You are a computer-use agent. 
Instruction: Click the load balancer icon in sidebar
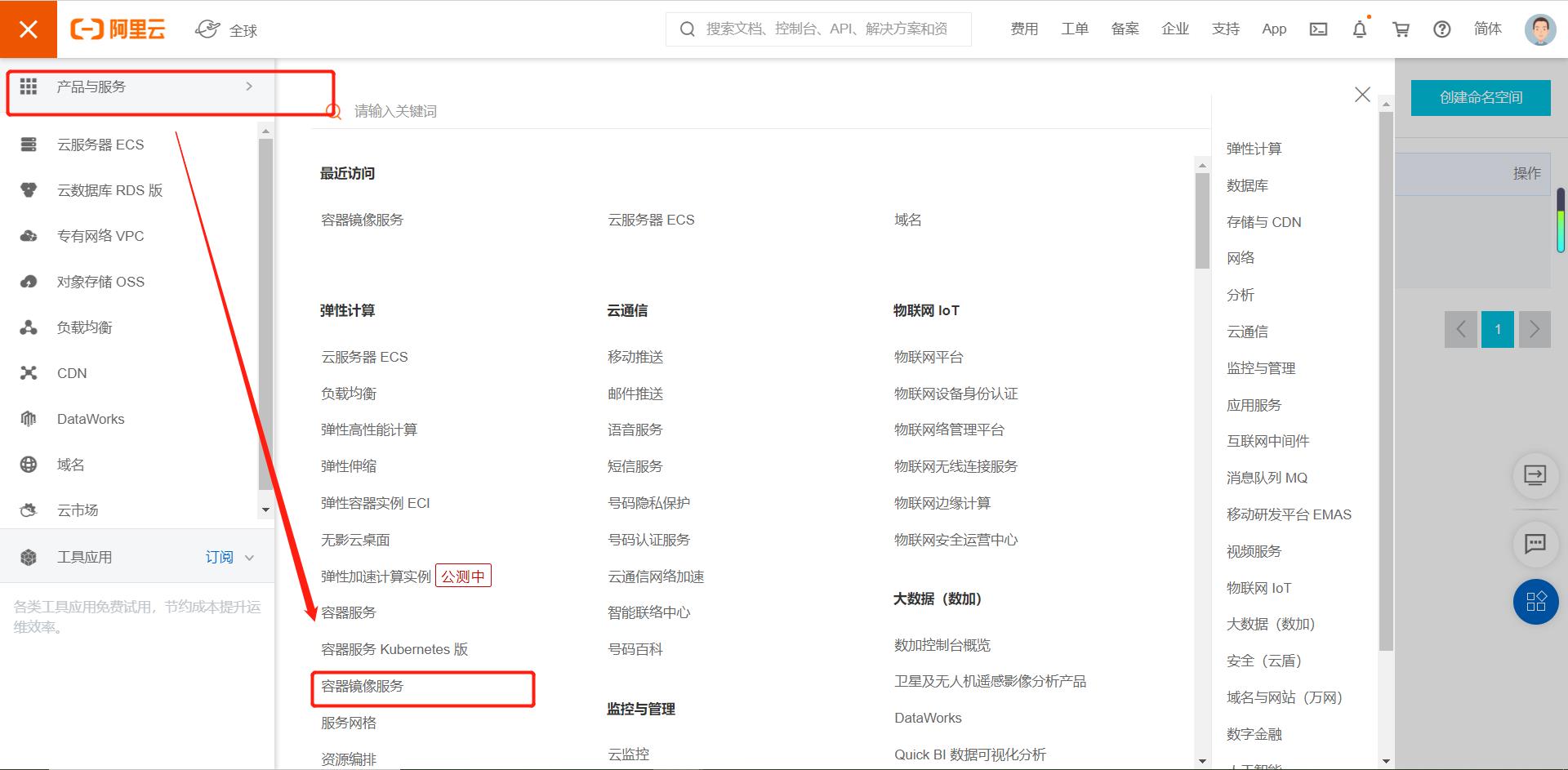pyautogui.click(x=29, y=327)
